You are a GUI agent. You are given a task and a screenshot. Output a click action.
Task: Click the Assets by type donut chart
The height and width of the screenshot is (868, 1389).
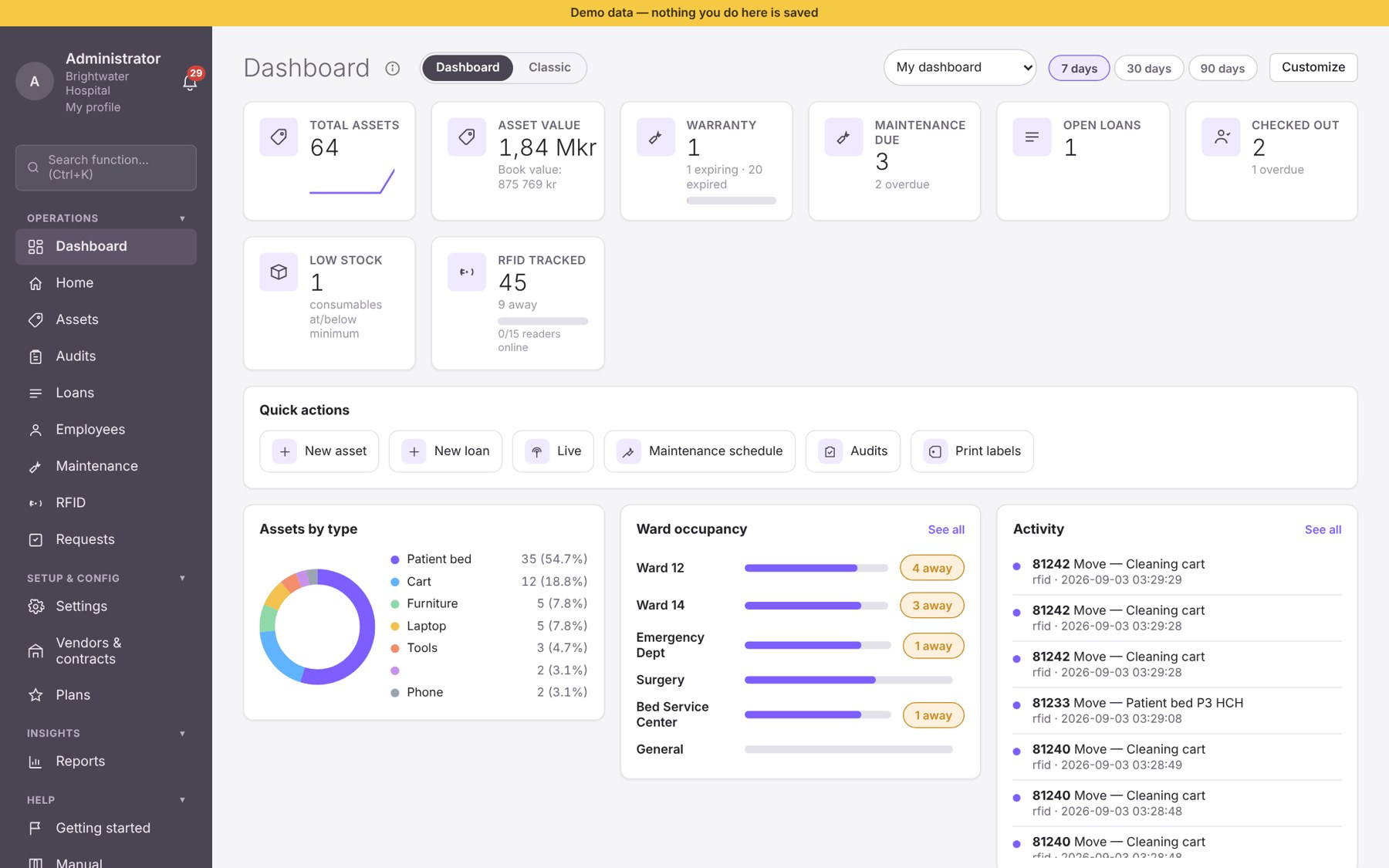(x=317, y=627)
